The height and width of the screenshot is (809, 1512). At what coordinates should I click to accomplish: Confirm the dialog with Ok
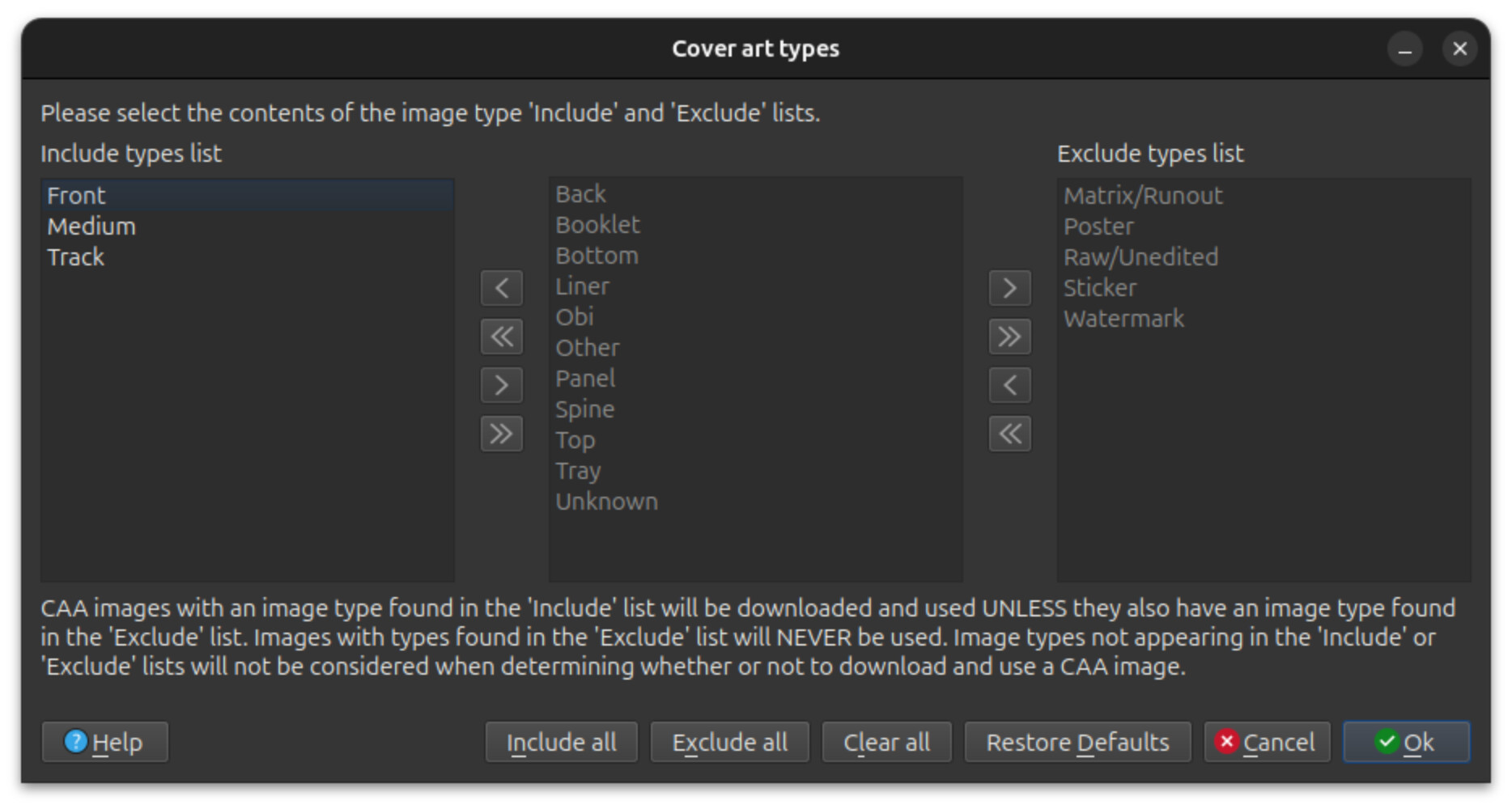pyautogui.click(x=1406, y=742)
